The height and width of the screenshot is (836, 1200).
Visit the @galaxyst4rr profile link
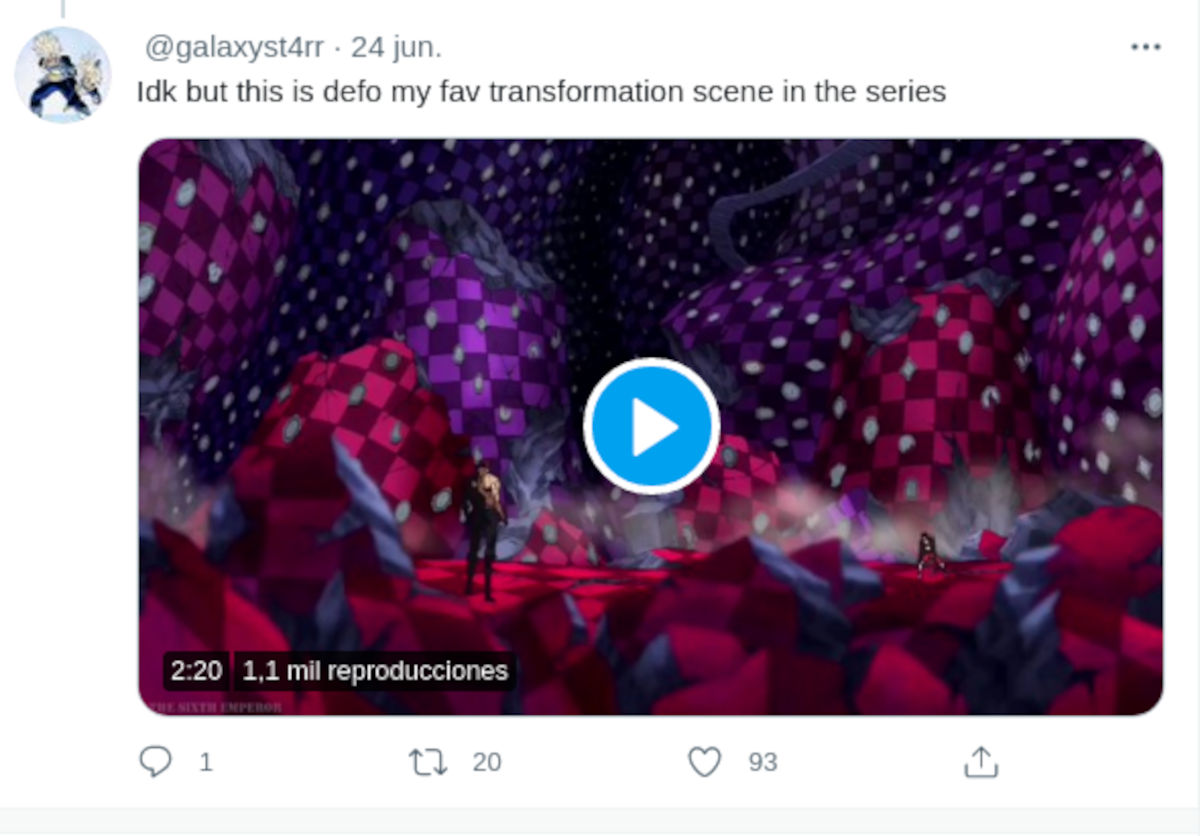[x=234, y=47]
